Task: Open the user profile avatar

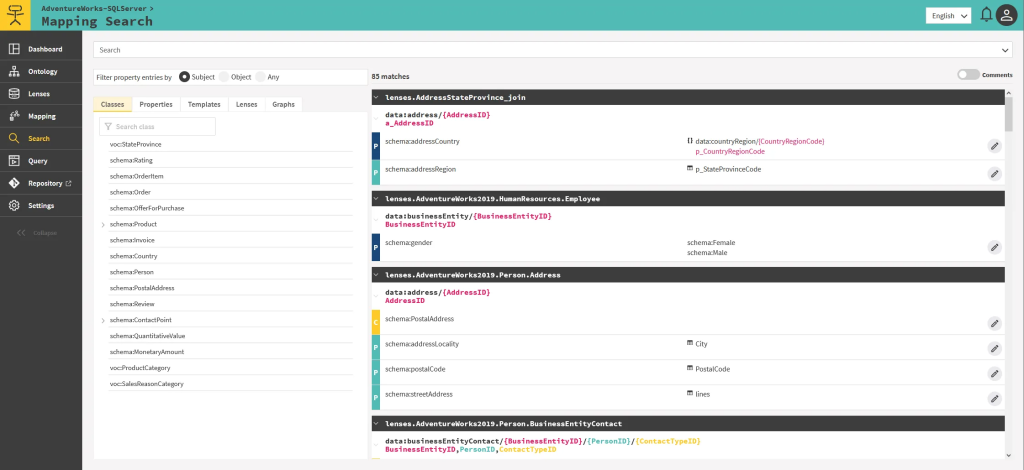Action: [1007, 15]
